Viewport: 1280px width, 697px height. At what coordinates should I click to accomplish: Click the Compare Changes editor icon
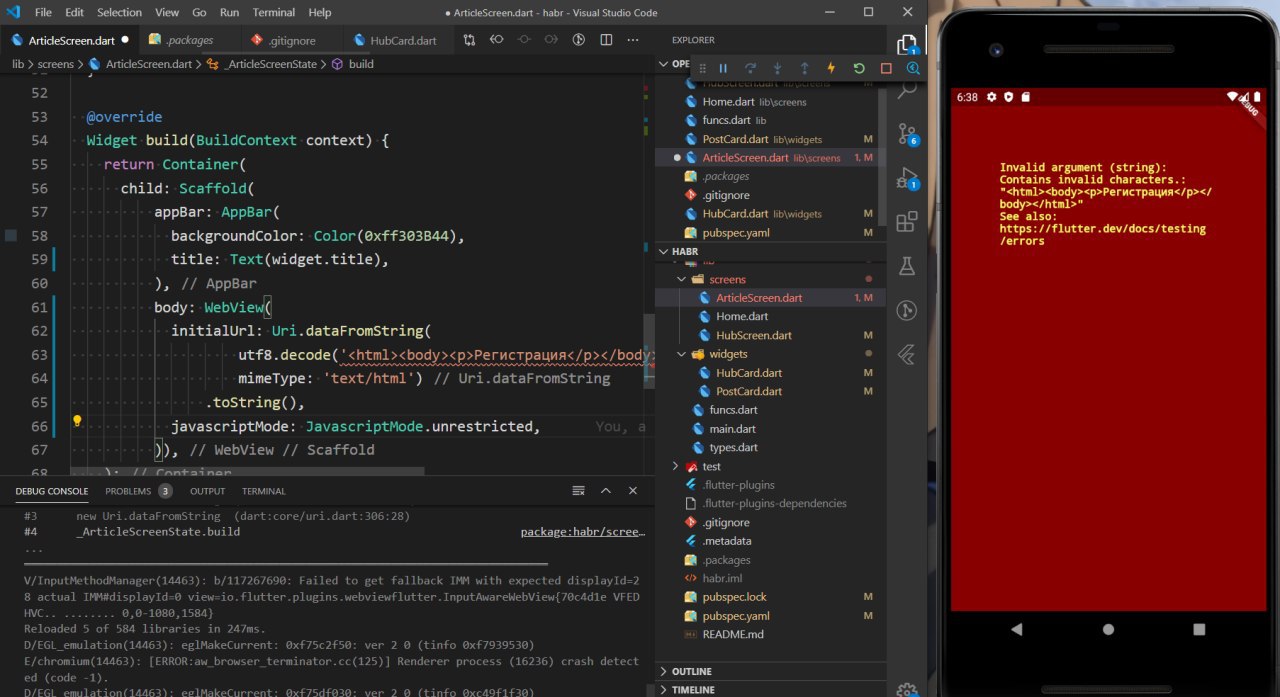click(x=470, y=40)
